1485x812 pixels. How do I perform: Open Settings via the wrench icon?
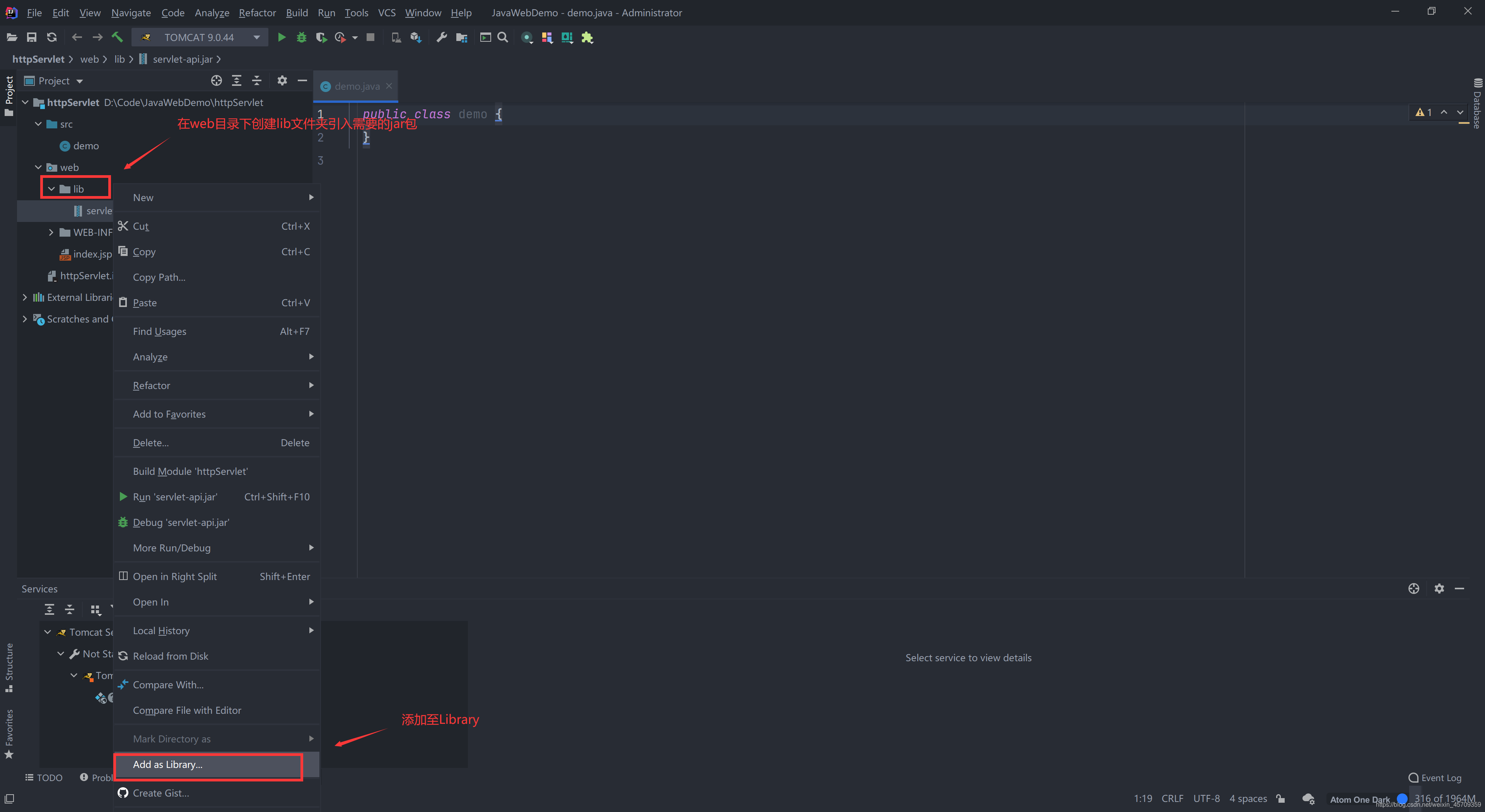442,38
